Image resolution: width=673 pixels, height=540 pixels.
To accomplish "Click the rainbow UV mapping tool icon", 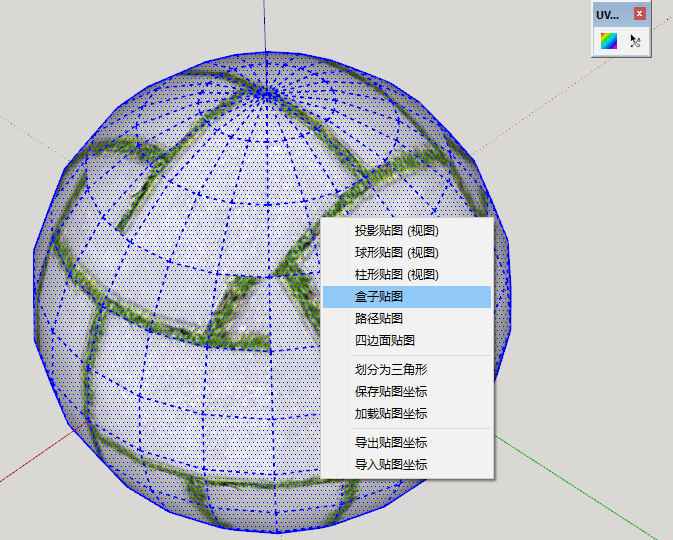I will (608, 41).
